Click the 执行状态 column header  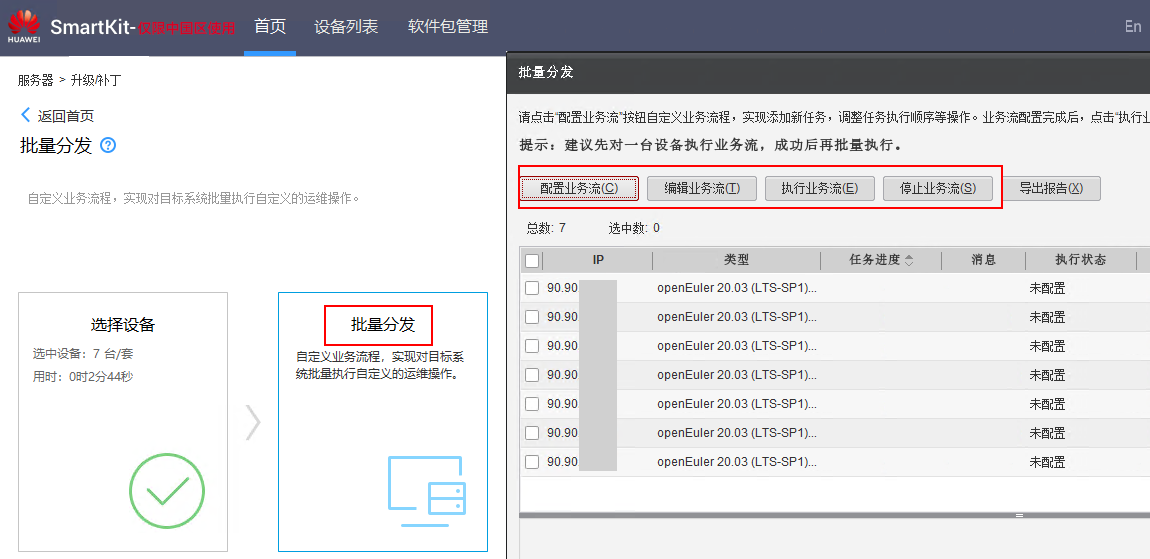1080,260
